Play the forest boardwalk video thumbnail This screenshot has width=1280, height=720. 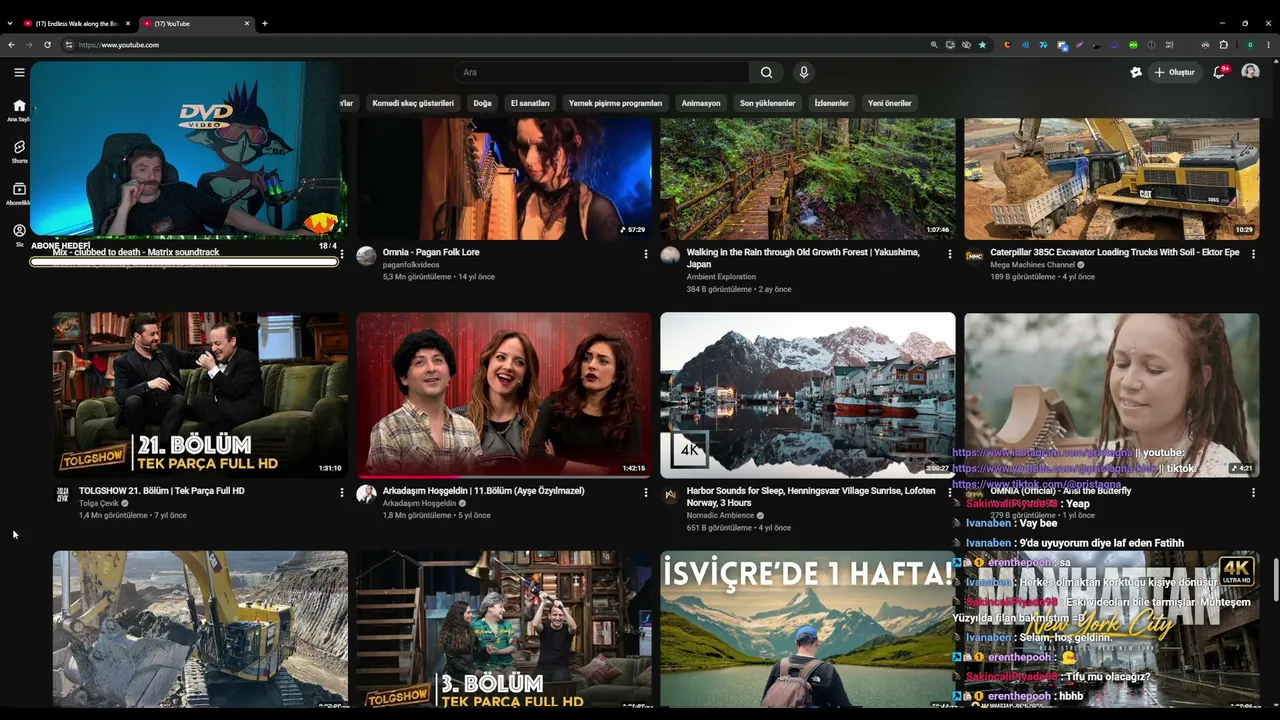click(808, 179)
